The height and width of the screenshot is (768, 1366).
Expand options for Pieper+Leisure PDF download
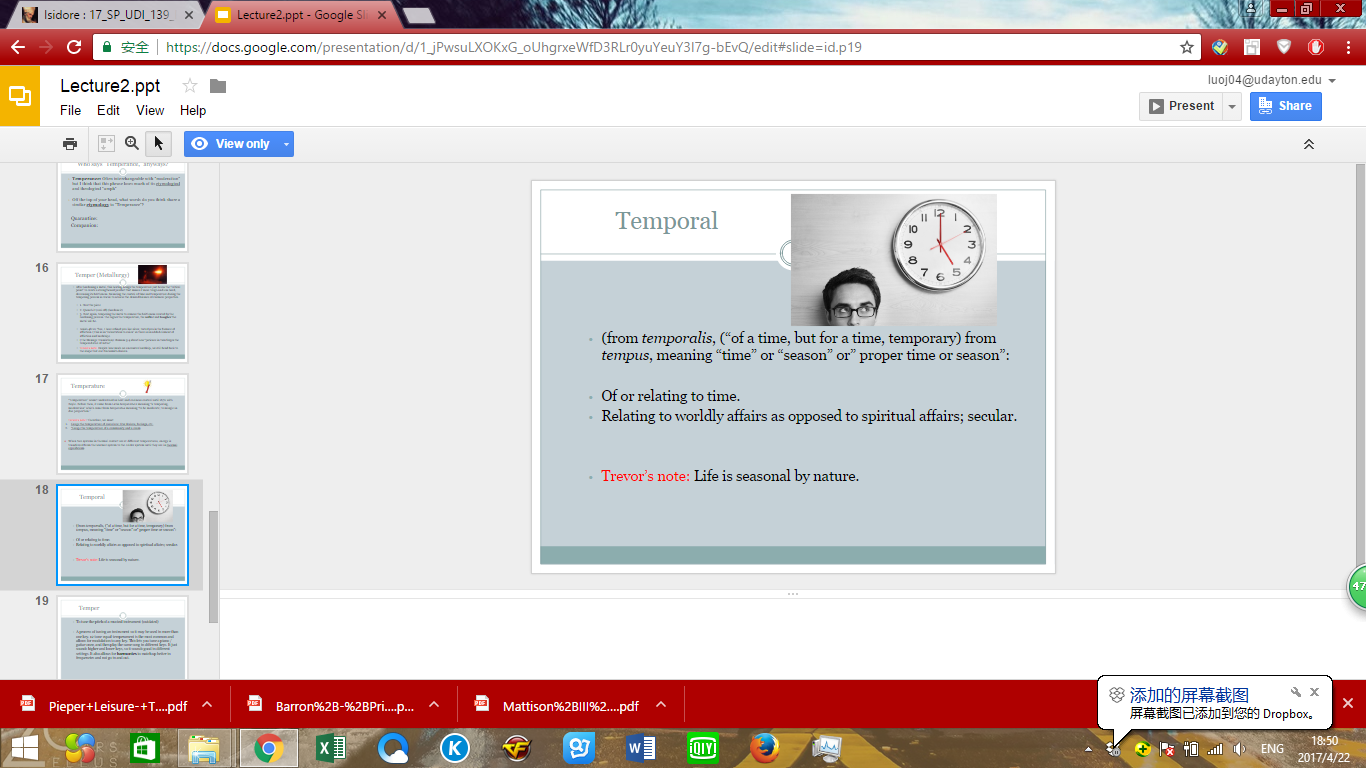207,705
